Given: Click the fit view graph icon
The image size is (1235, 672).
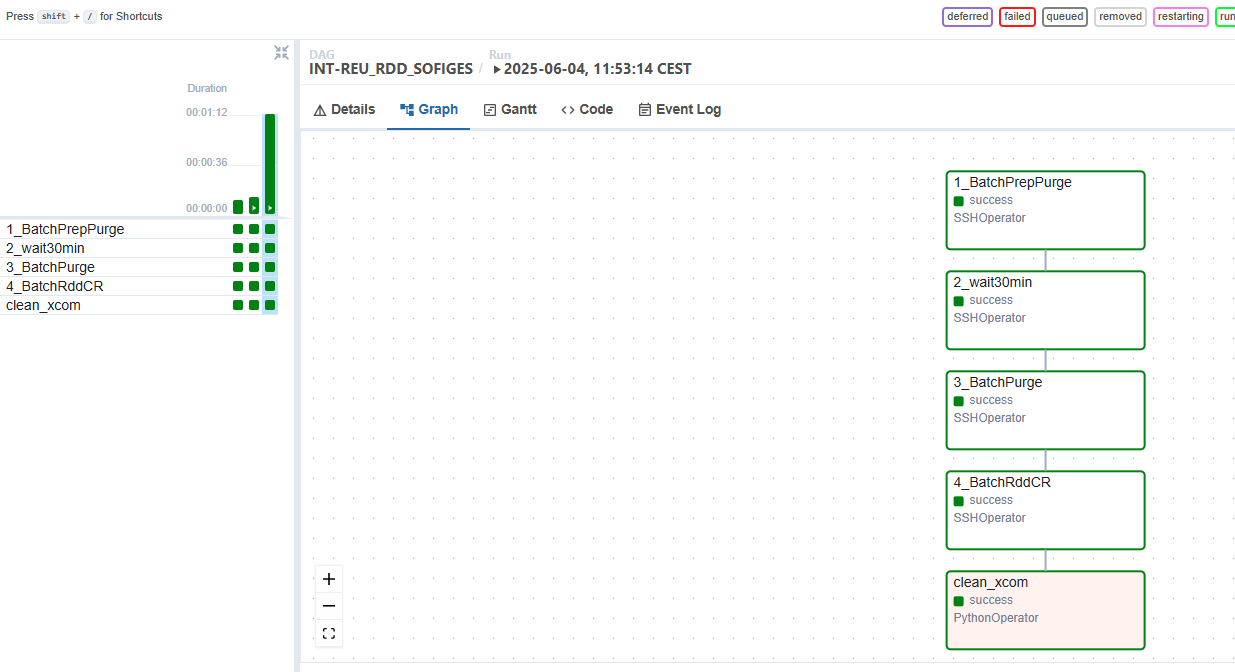Looking at the screenshot, I should point(328,633).
